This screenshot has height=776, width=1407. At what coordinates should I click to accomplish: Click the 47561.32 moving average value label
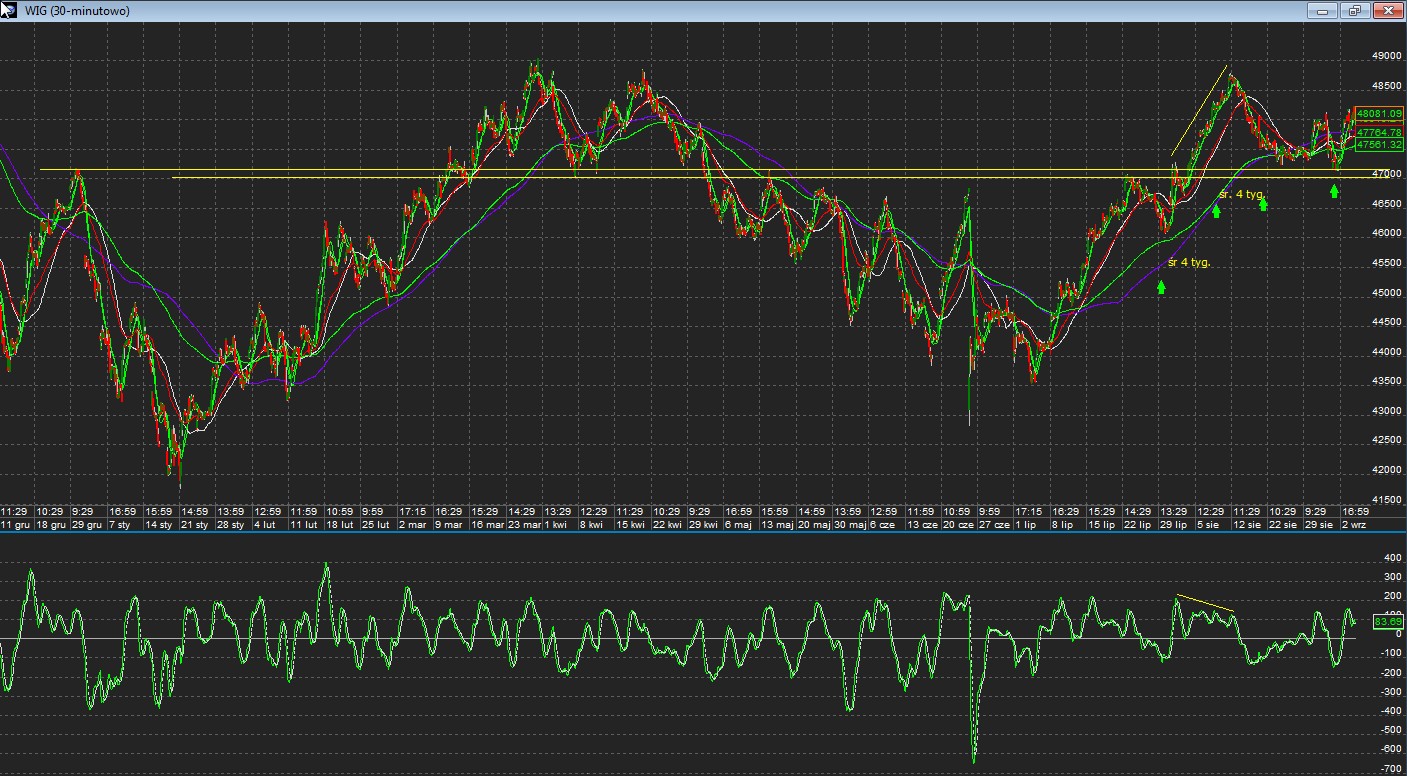(x=1379, y=145)
